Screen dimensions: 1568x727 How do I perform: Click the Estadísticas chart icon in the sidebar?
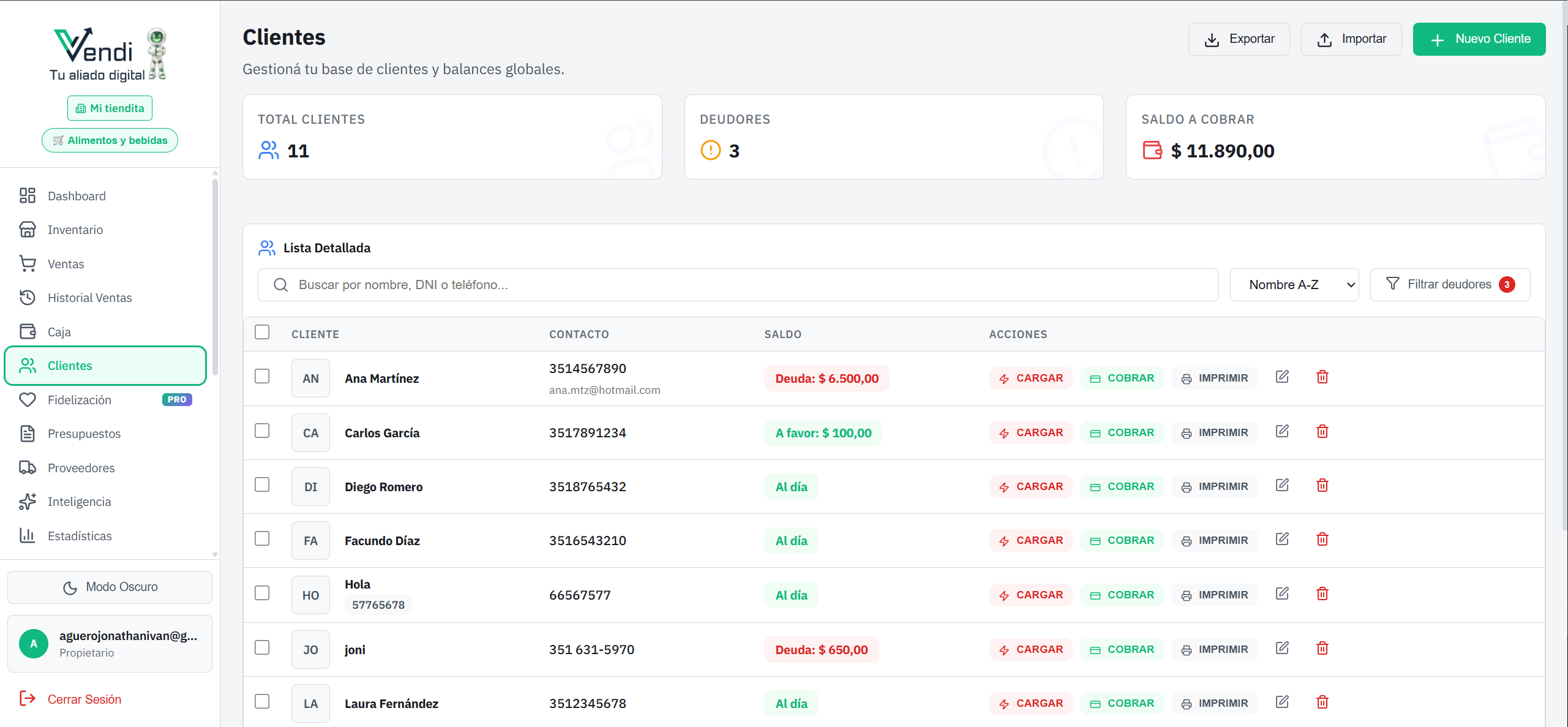pos(28,535)
